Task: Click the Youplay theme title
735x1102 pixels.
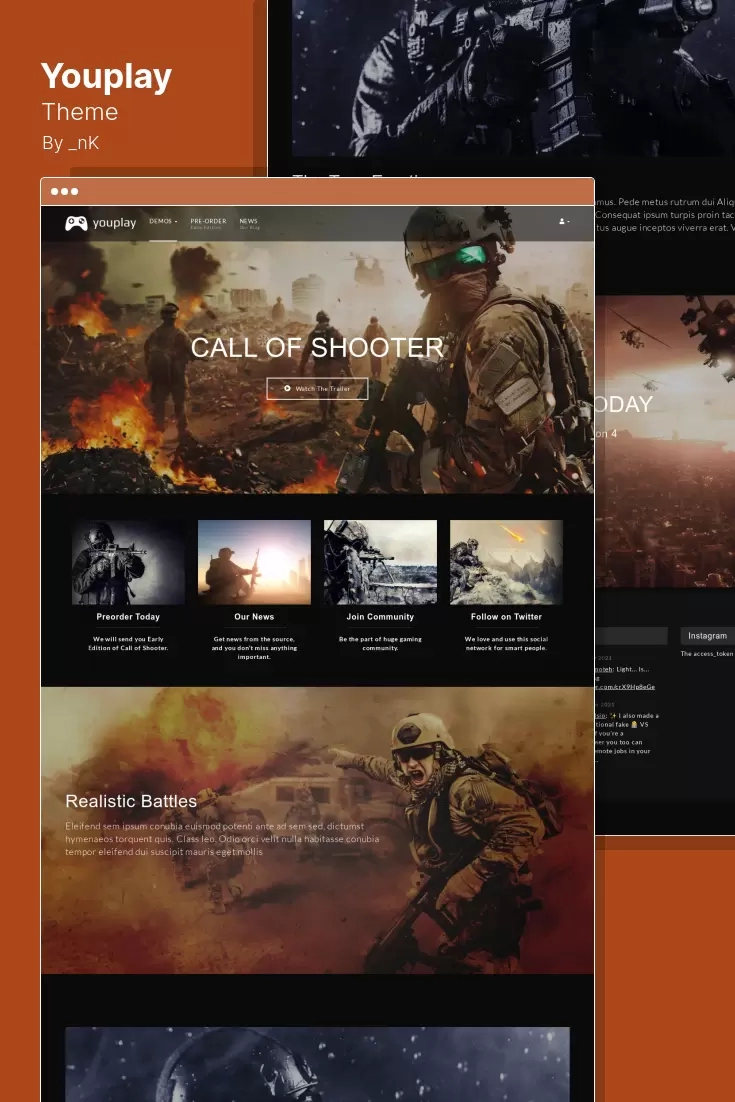Action: (x=106, y=77)
